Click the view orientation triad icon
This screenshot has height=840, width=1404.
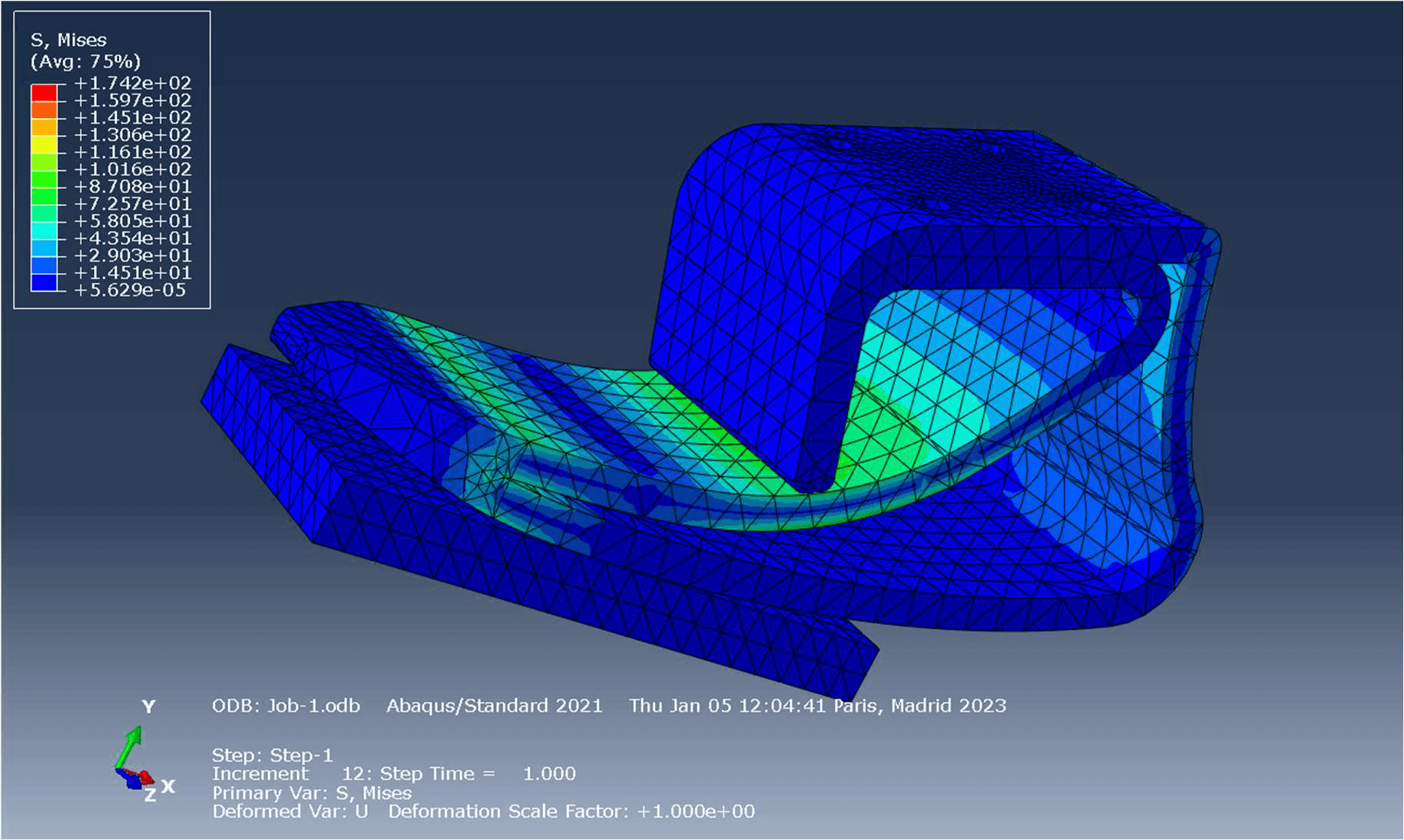coord(134,759)
